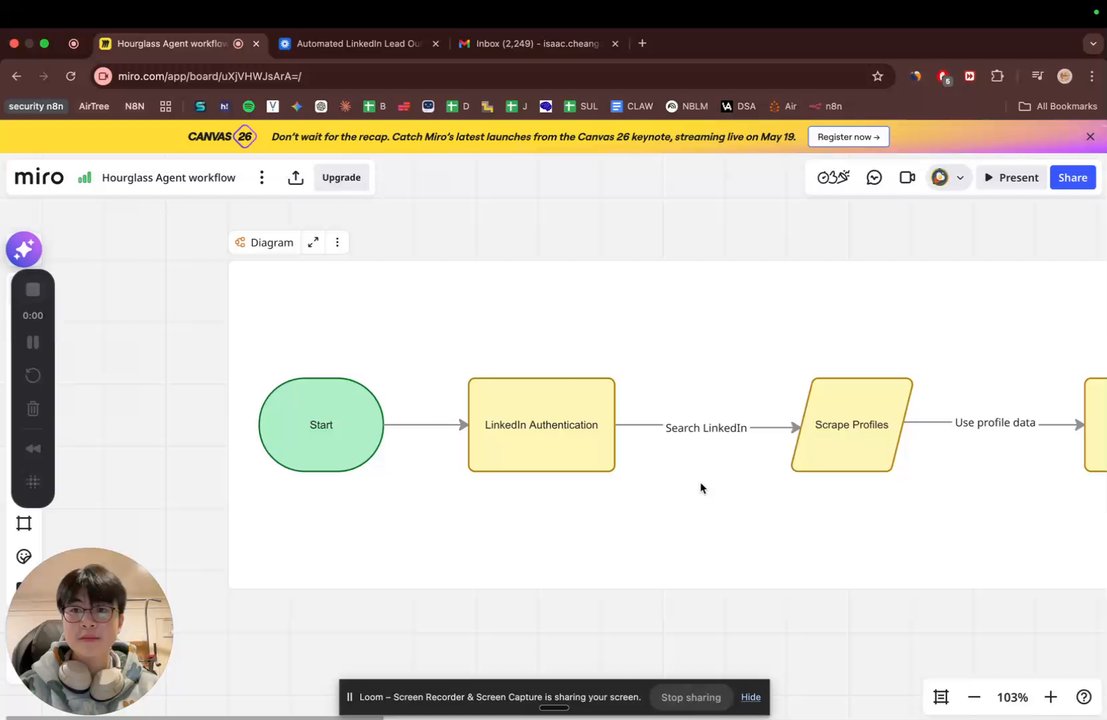Open board options three-dot menu

coord(262,177)
